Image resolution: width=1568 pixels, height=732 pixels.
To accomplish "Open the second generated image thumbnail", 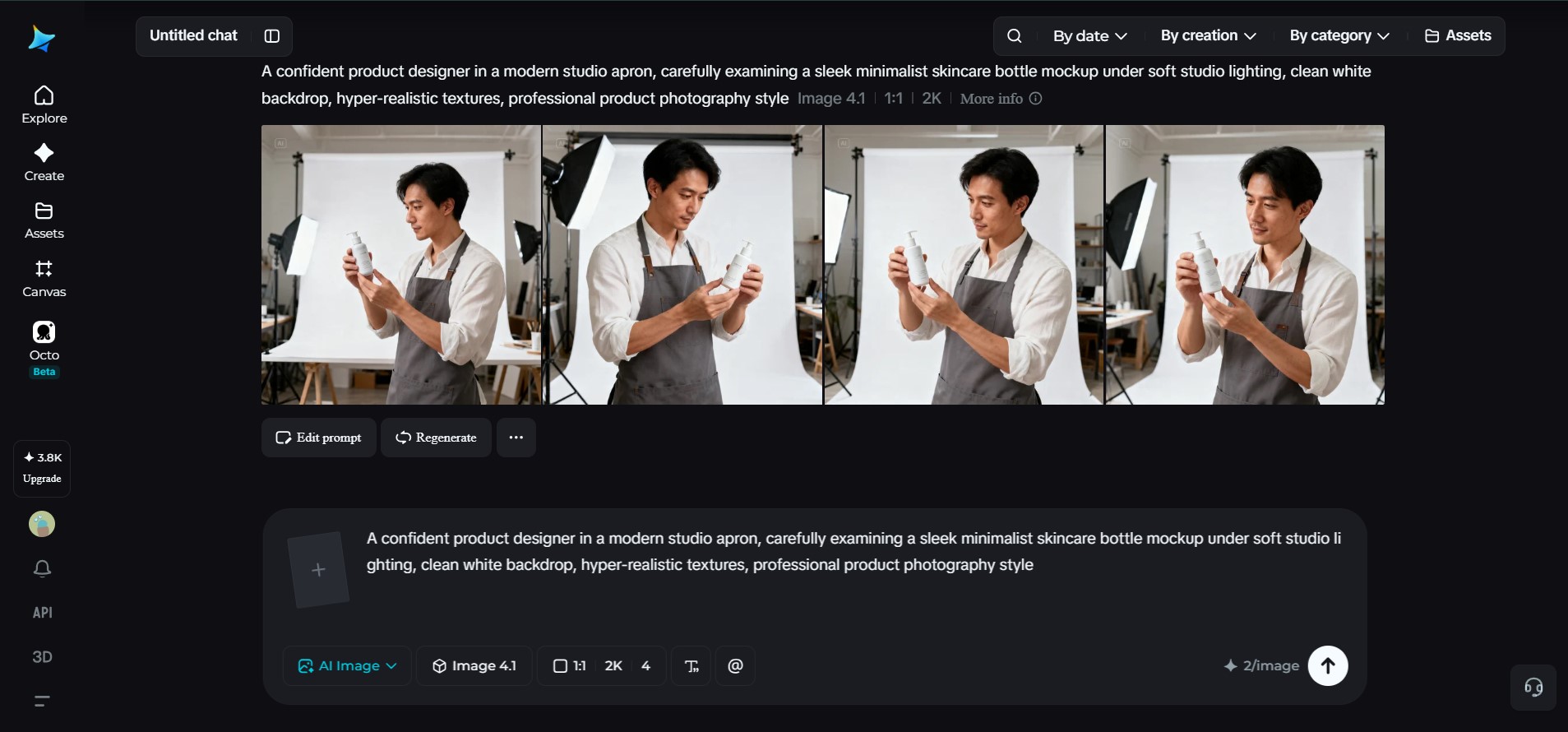I will pos(682,265).
